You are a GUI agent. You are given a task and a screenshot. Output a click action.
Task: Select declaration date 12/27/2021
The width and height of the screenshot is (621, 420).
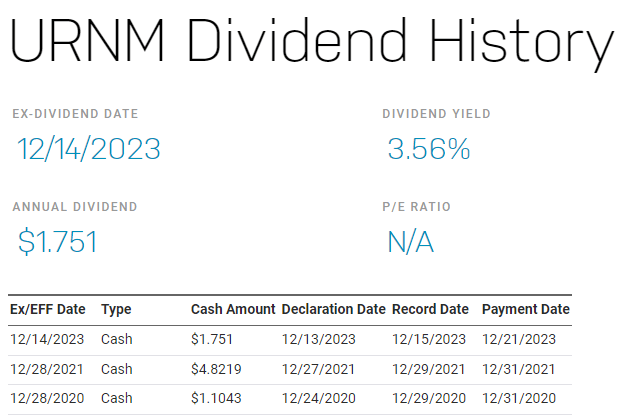pos(318,369)
